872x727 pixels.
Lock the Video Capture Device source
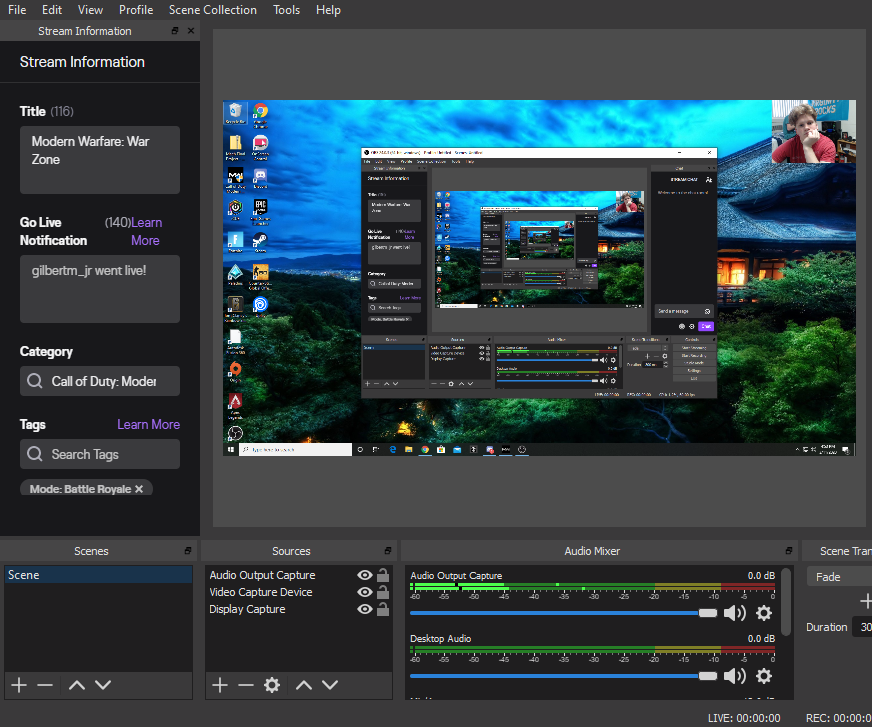382,592
